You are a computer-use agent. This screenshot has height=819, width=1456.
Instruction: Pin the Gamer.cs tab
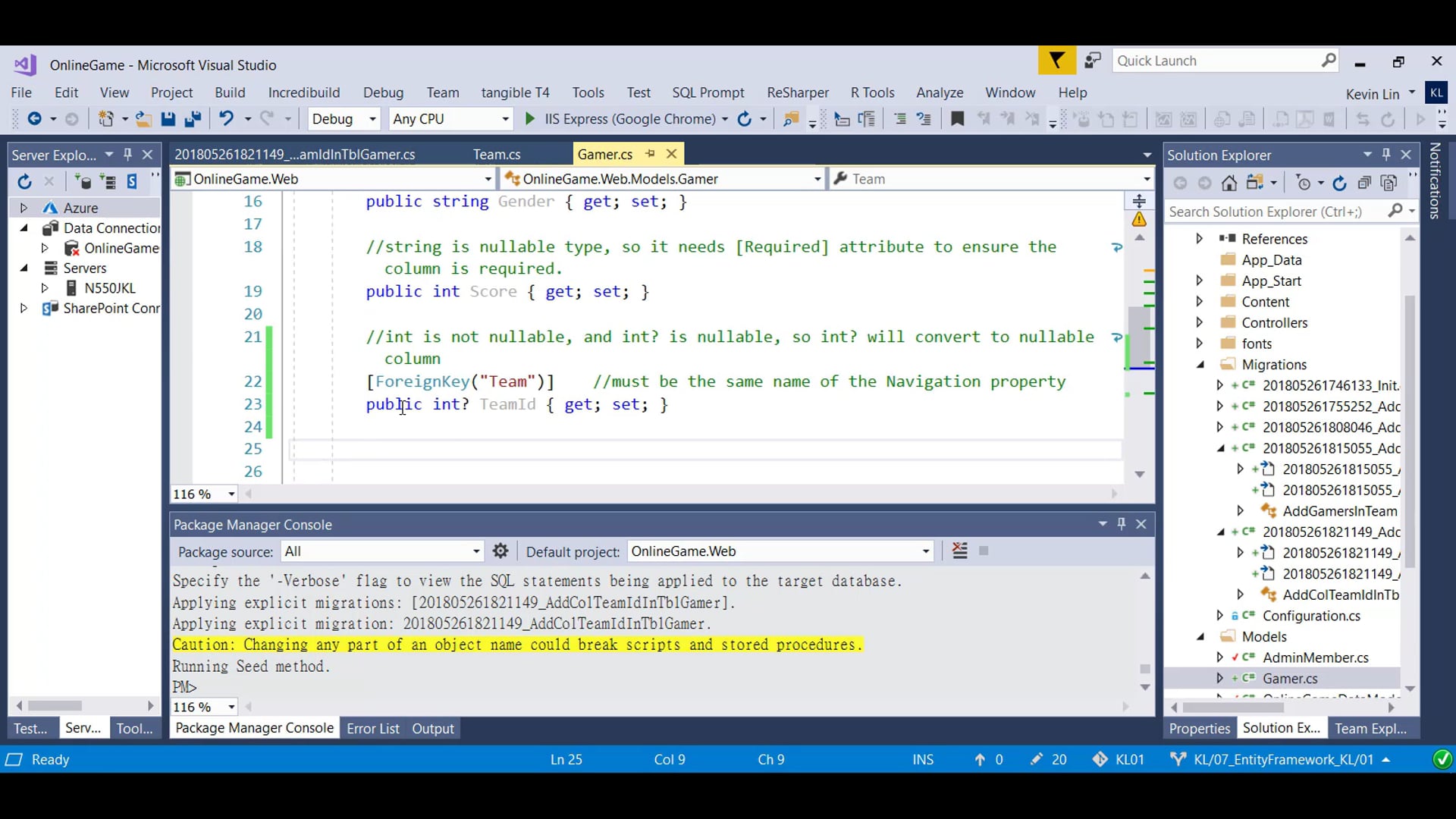(650, 154)
